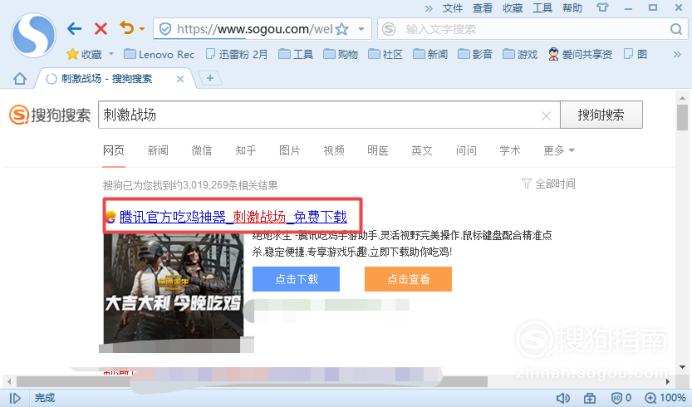Image resolution: width=692 pixels, height=407 pixels.
Task: Open the Lenovo Rec bookmark folder
Action: 159,54
